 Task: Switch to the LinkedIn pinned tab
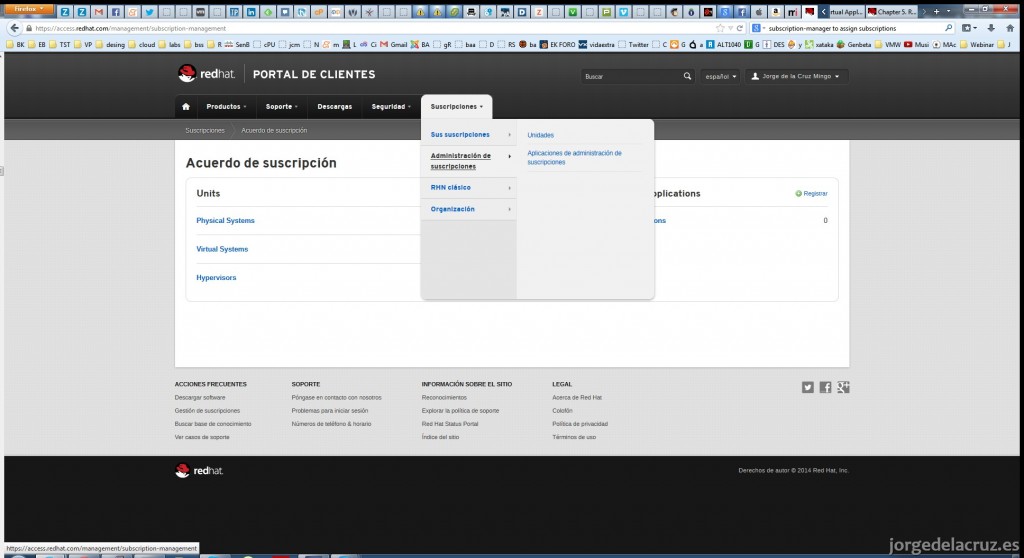[x=251, y=12]
